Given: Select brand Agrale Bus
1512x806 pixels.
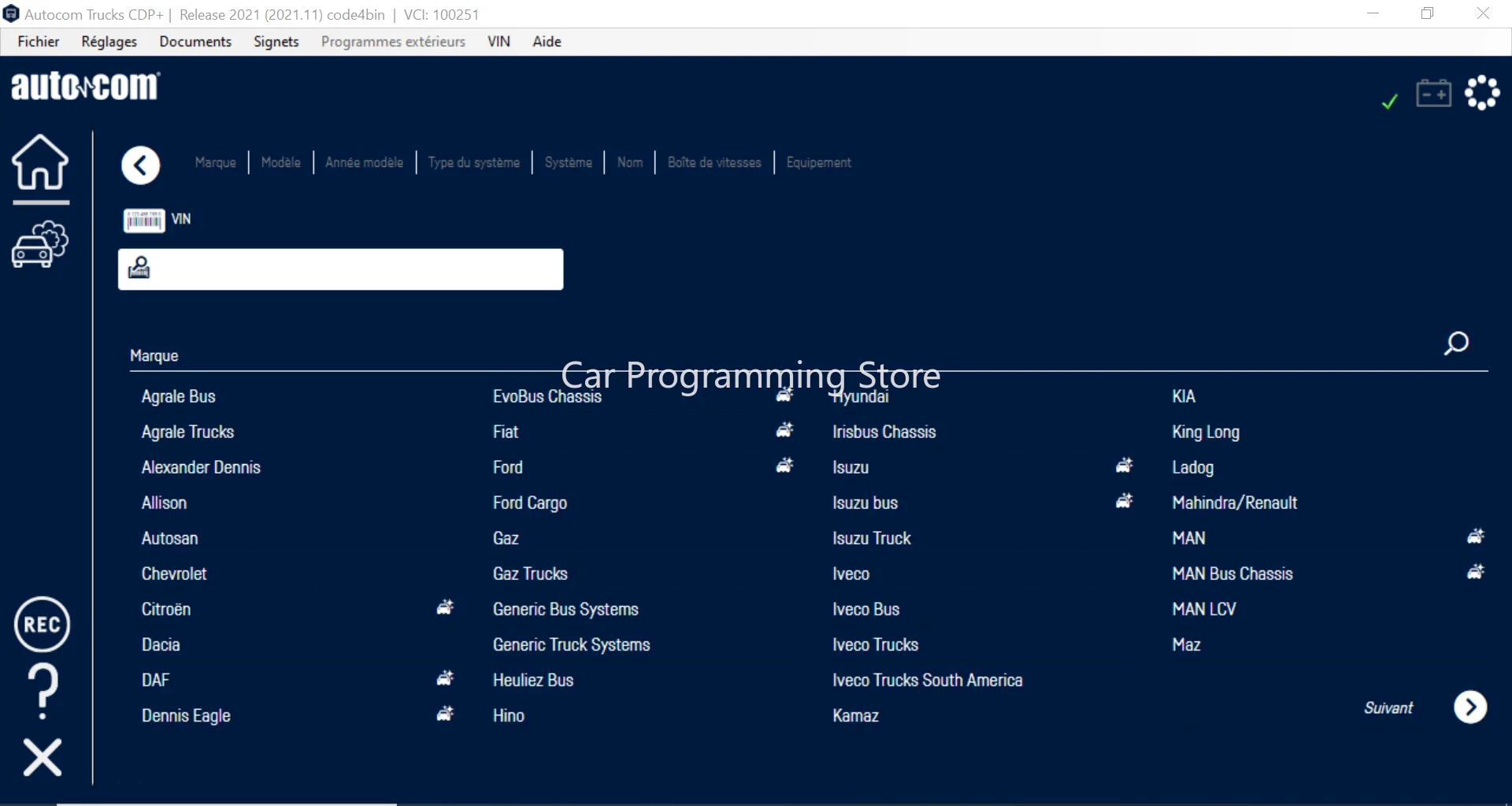Looking at the screenshot, I should pos(179,396).
